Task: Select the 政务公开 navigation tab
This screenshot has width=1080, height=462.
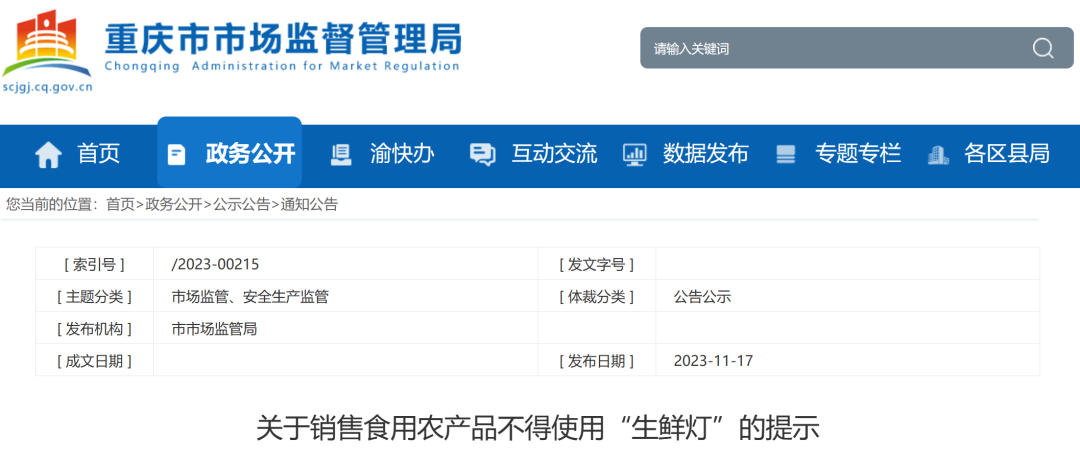Action: coord(250,154)
